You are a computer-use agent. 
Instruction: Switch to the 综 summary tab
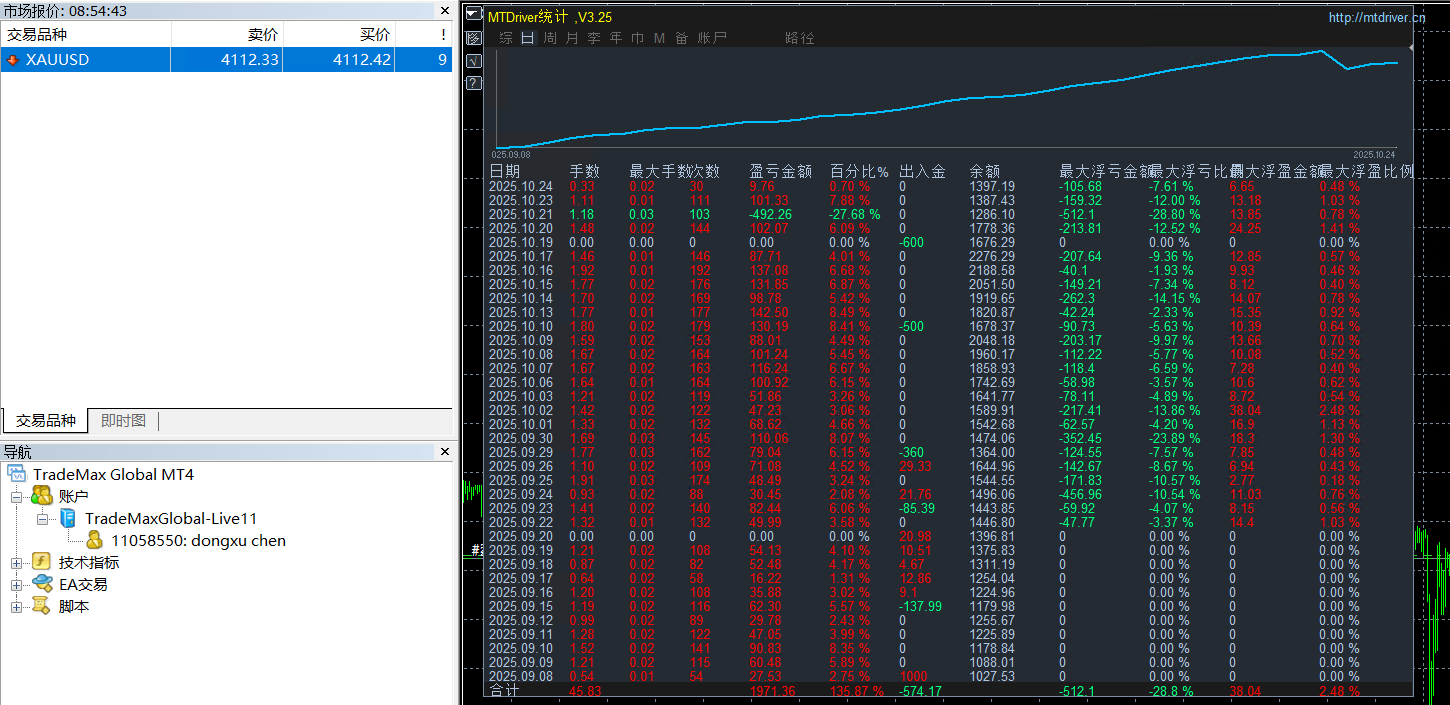[506, 38]
